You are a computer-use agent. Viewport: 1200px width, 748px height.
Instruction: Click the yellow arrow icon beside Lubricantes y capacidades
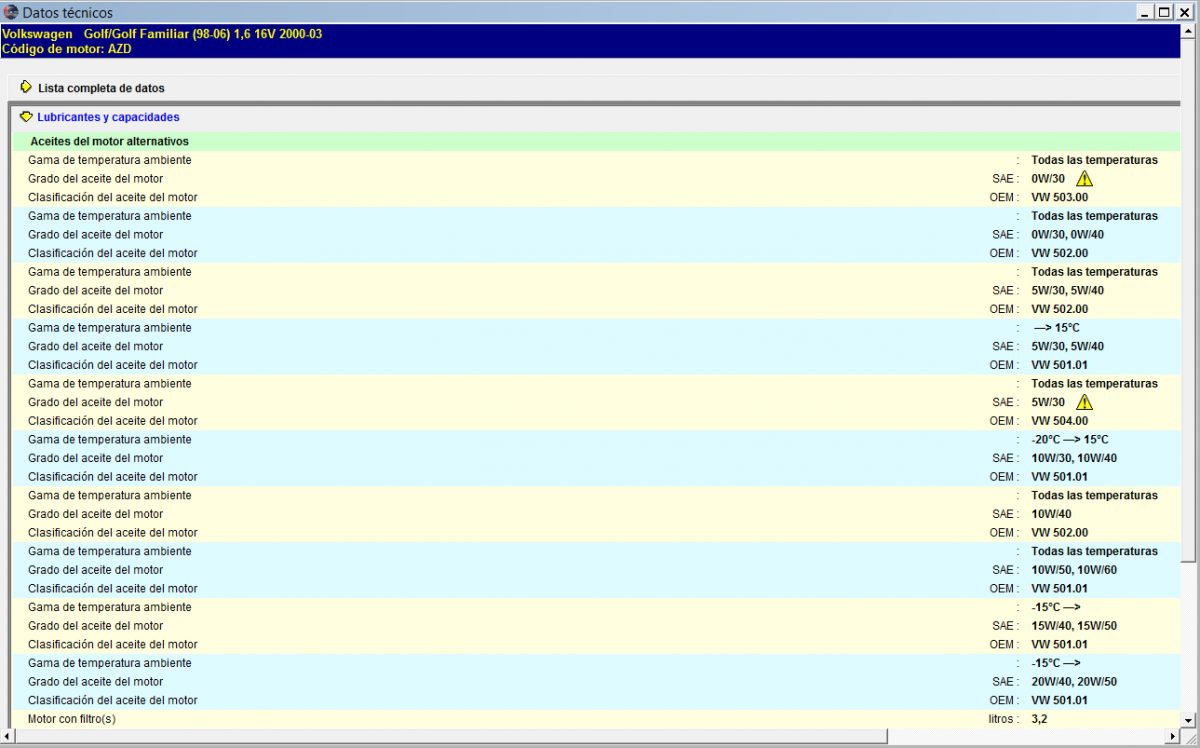pyautogui.click(x=26, y=116)
